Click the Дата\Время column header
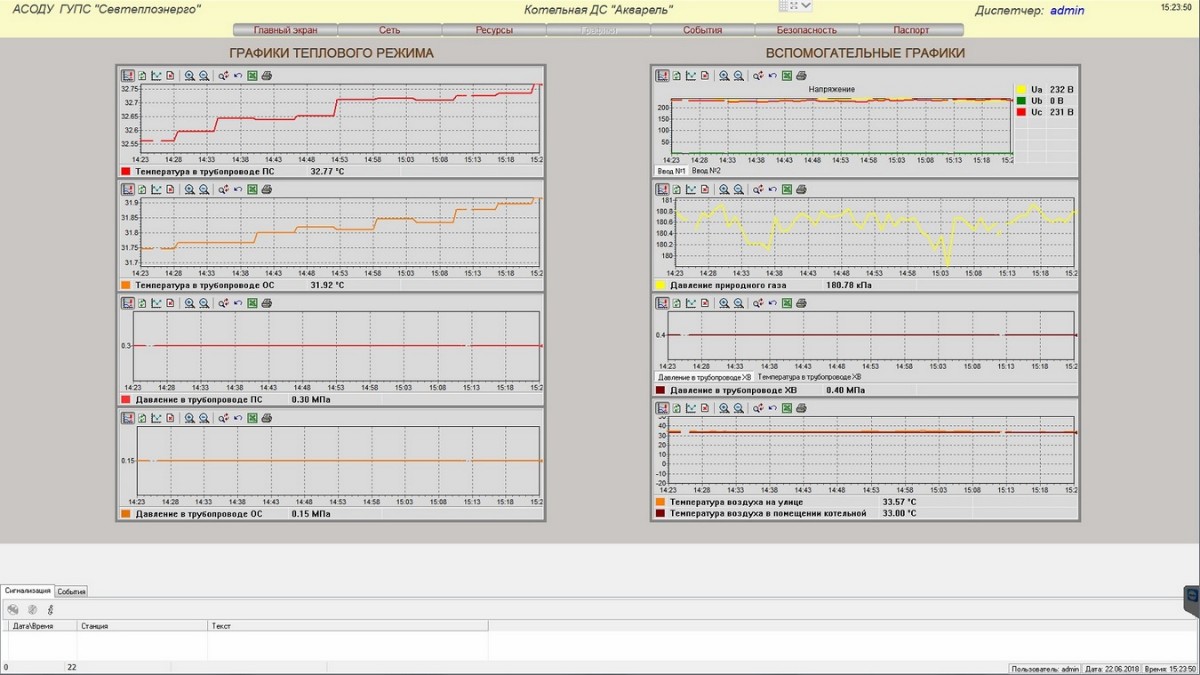1200x675 pixels. (x=32, y=625)
